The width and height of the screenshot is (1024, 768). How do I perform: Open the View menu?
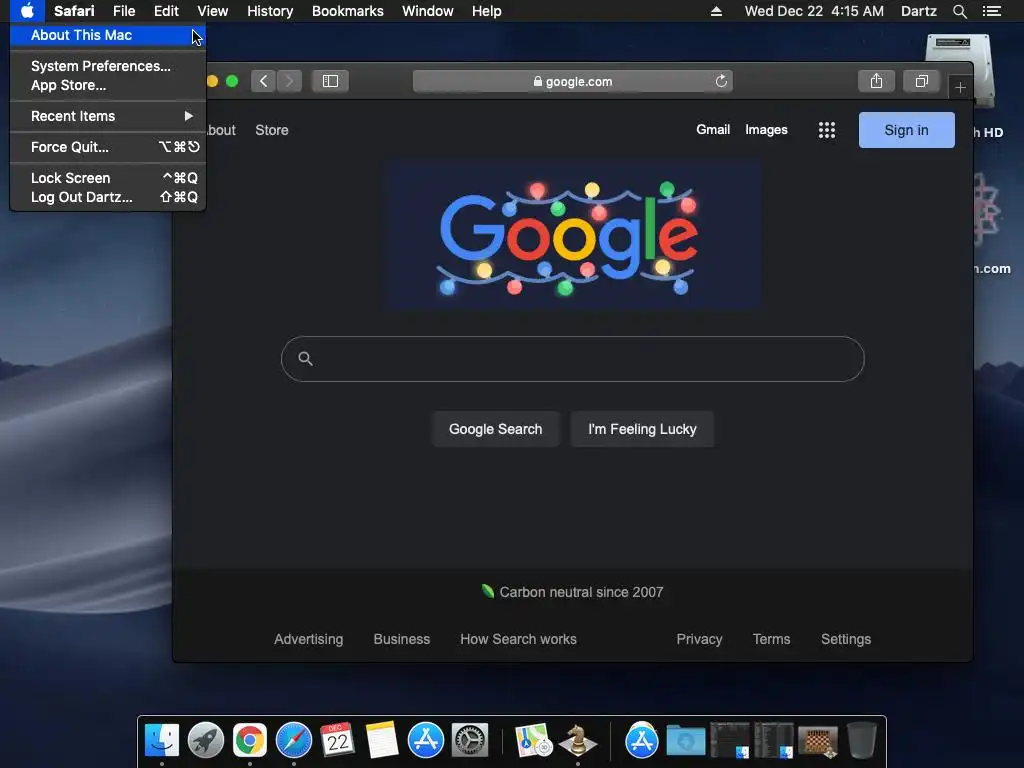[x=213, y=11]
